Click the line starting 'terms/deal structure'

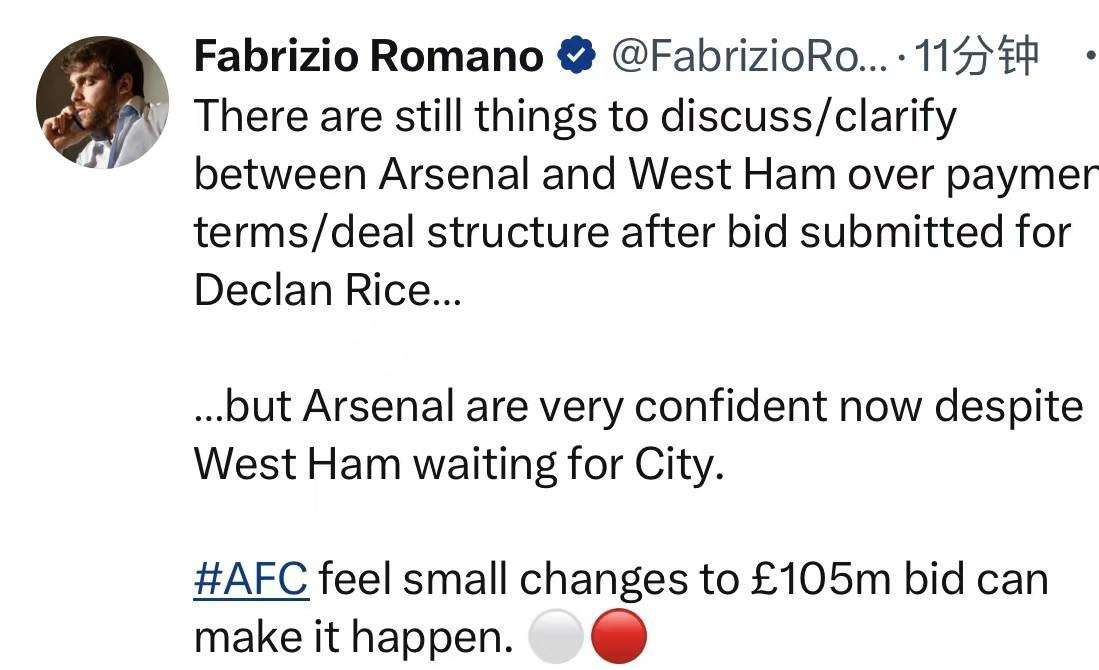pyautogui.click(x=632, y=232)
